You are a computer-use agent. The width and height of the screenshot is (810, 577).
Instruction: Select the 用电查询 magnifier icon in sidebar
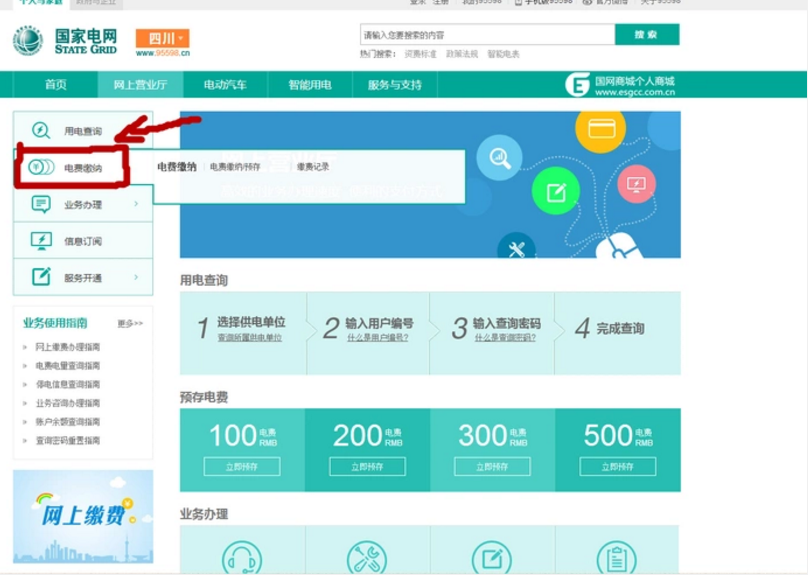click(41, 130)
